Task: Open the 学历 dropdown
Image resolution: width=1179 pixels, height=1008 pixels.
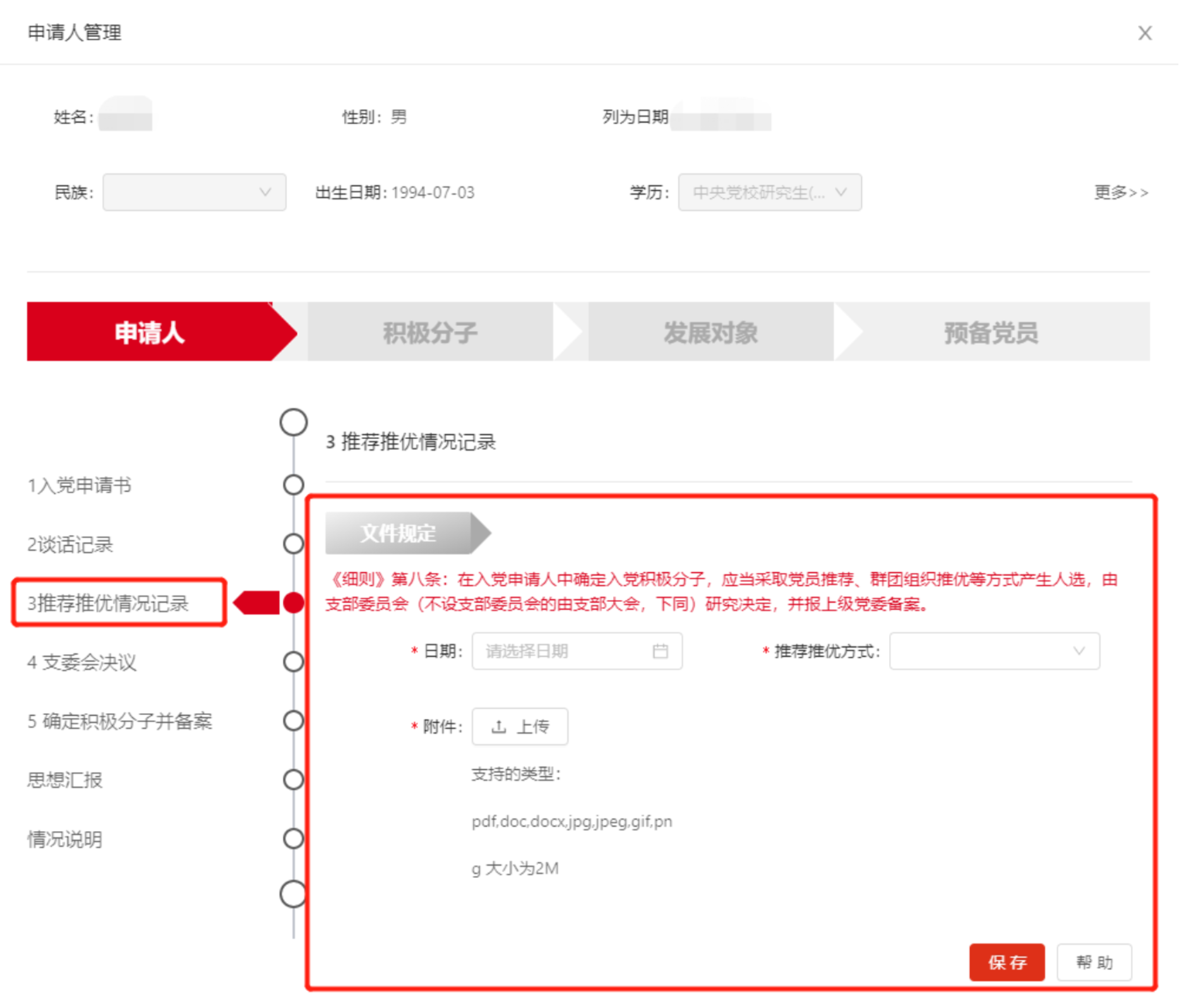Action: click(769, 192)
